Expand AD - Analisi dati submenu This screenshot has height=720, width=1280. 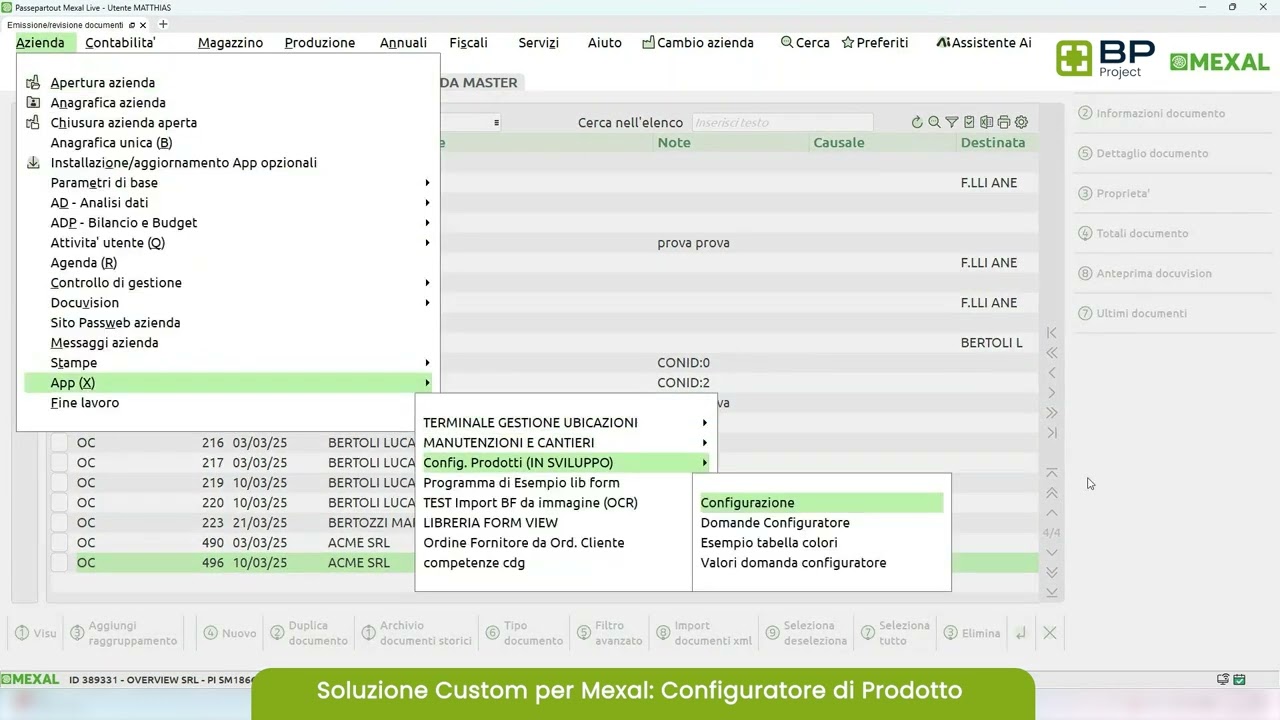coord(228,202)
